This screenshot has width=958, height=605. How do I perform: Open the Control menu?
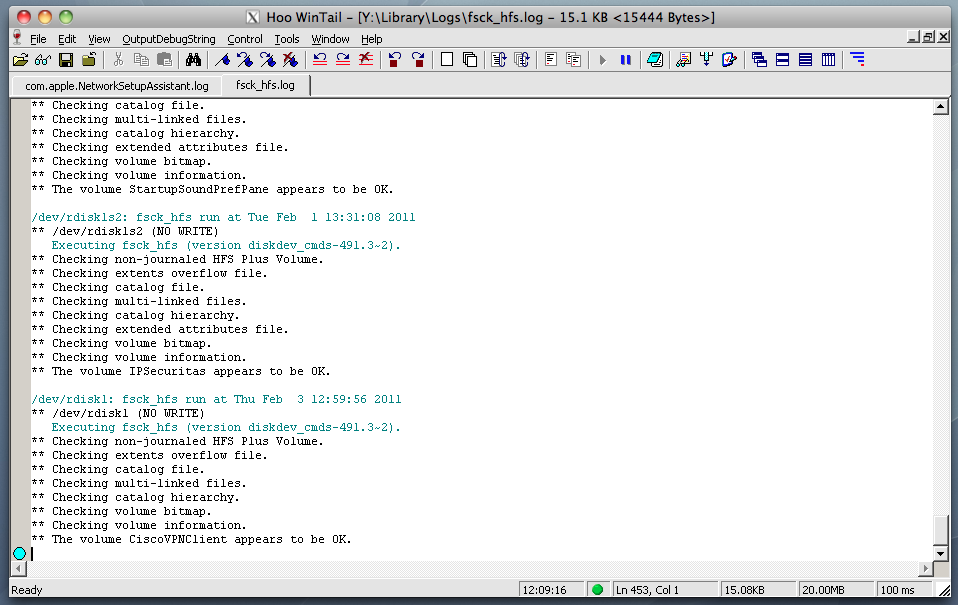tap(245, 39)
